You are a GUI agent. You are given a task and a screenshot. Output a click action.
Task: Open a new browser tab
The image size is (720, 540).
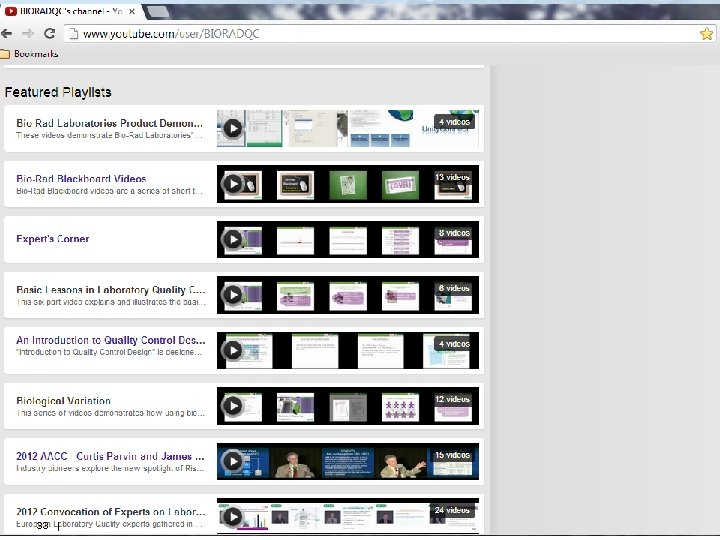[x=158, y=12]
